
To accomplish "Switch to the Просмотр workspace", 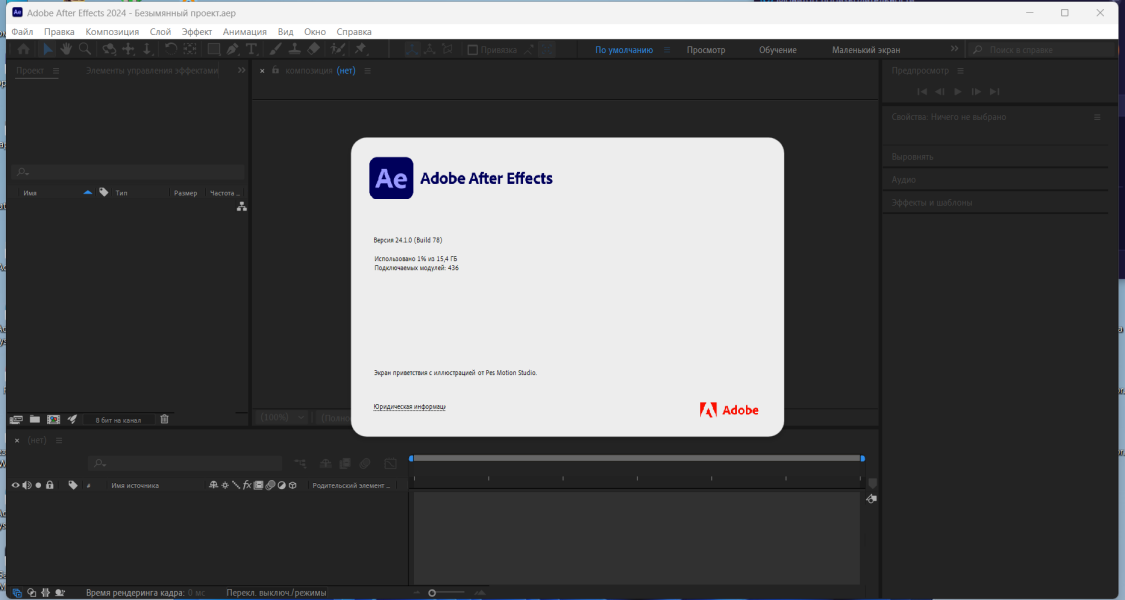I will [x=706, y=50].
